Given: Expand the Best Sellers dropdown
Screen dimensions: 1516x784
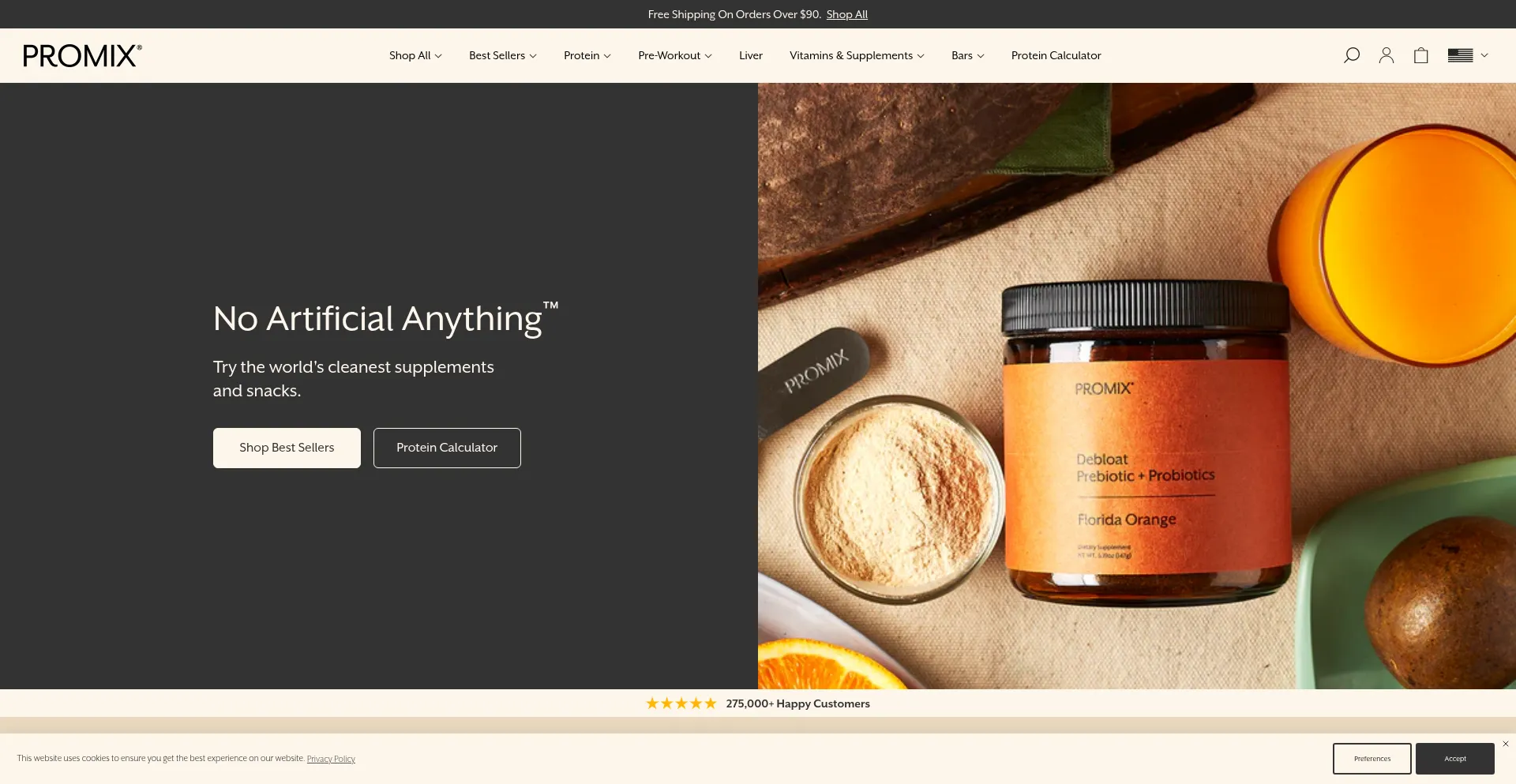Looking at the screenshot, I should tap(503, 55).
